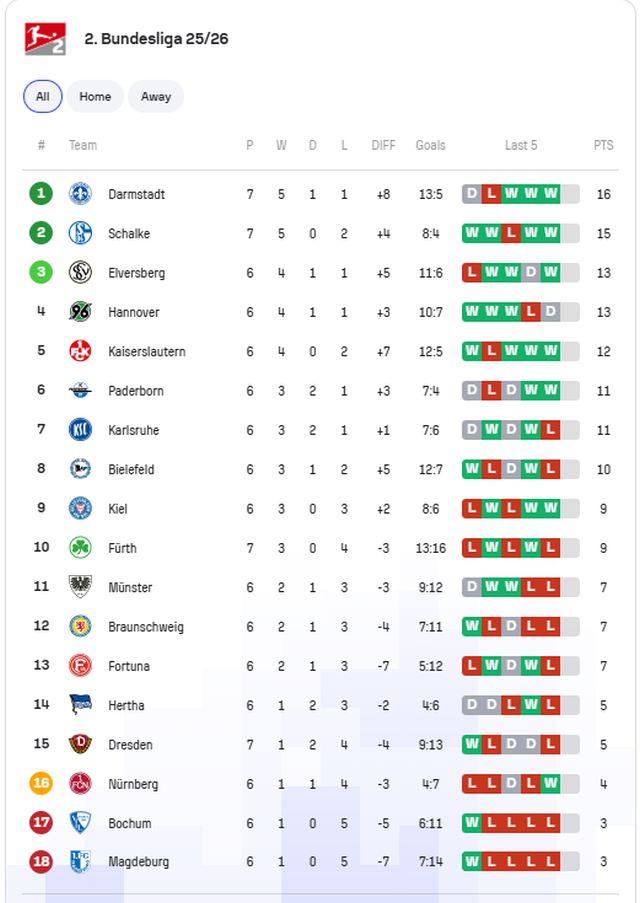Click the Bochum club crest
Viewport: 640px width, 903px height.
point(80,823)
